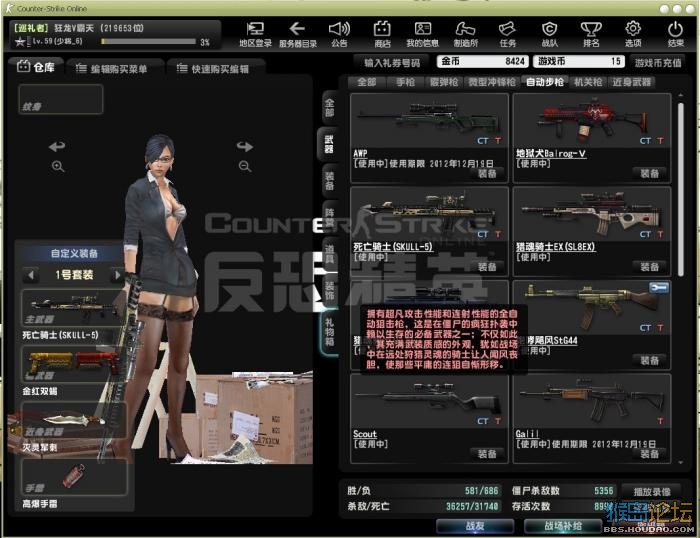The image size is (700, 538).
Task: Rotate character left with curved arrow
Action: pyautogui.click(x=57, y=146)
